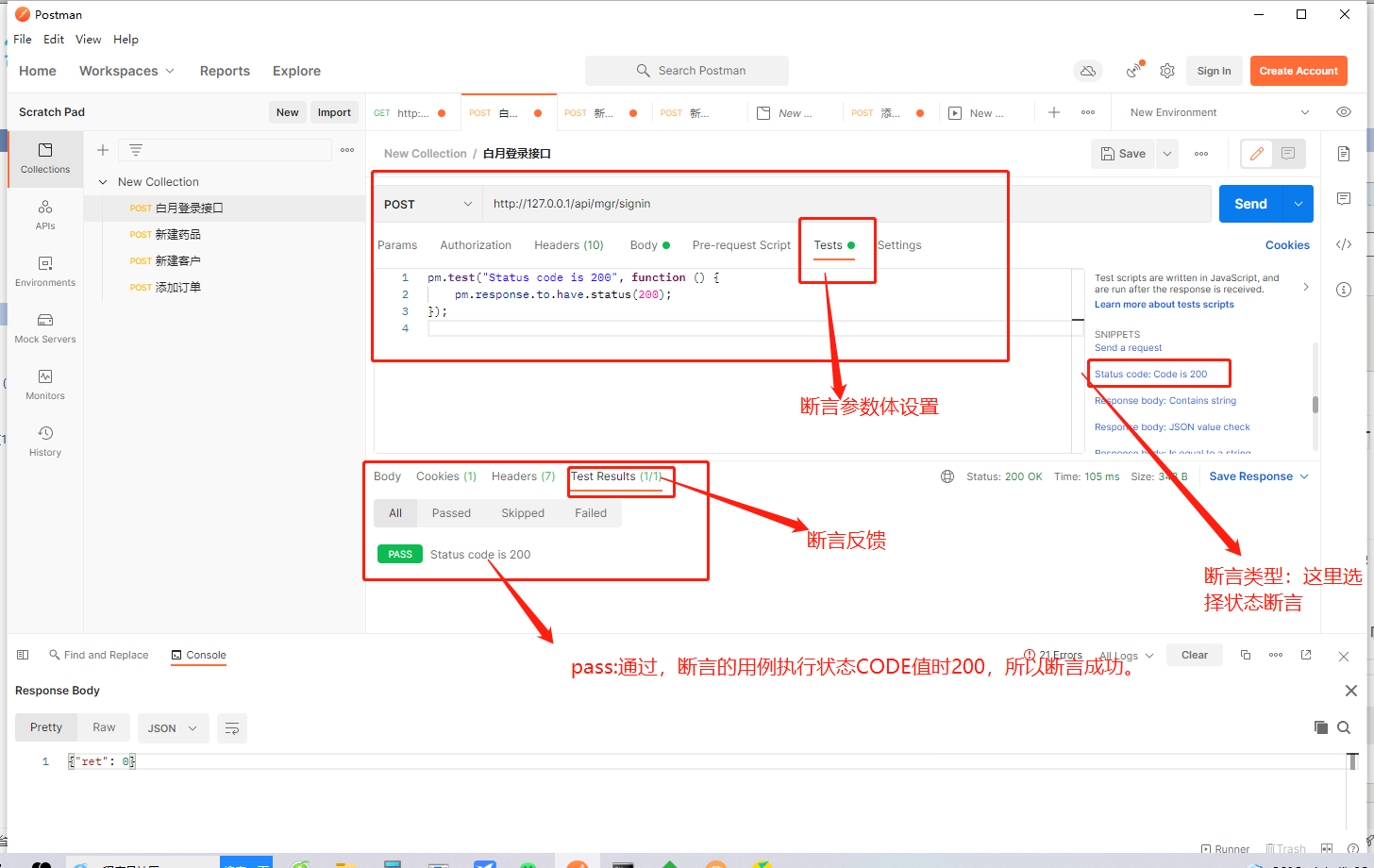This screenshot has height=868, width=1374.
Task: Open the Cookies link beside Settings
Action: click(1287, 245)
